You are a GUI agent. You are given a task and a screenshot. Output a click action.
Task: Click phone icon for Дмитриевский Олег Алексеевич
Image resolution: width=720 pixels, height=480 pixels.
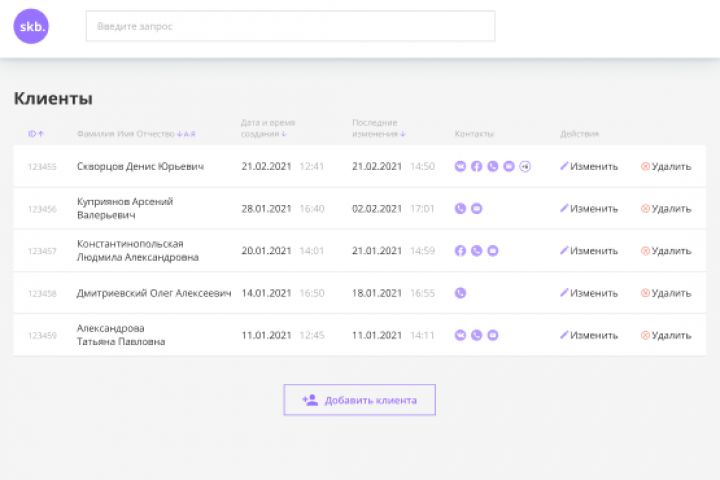point(460,293)
